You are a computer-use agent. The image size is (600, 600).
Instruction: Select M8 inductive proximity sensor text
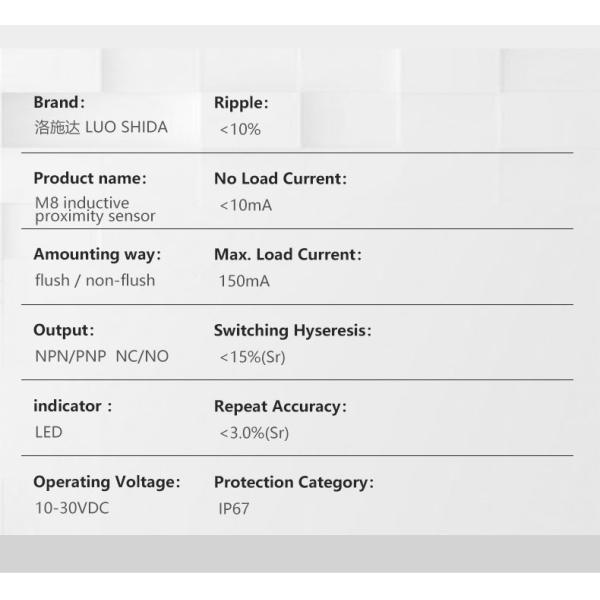click(x=94, y=210)
